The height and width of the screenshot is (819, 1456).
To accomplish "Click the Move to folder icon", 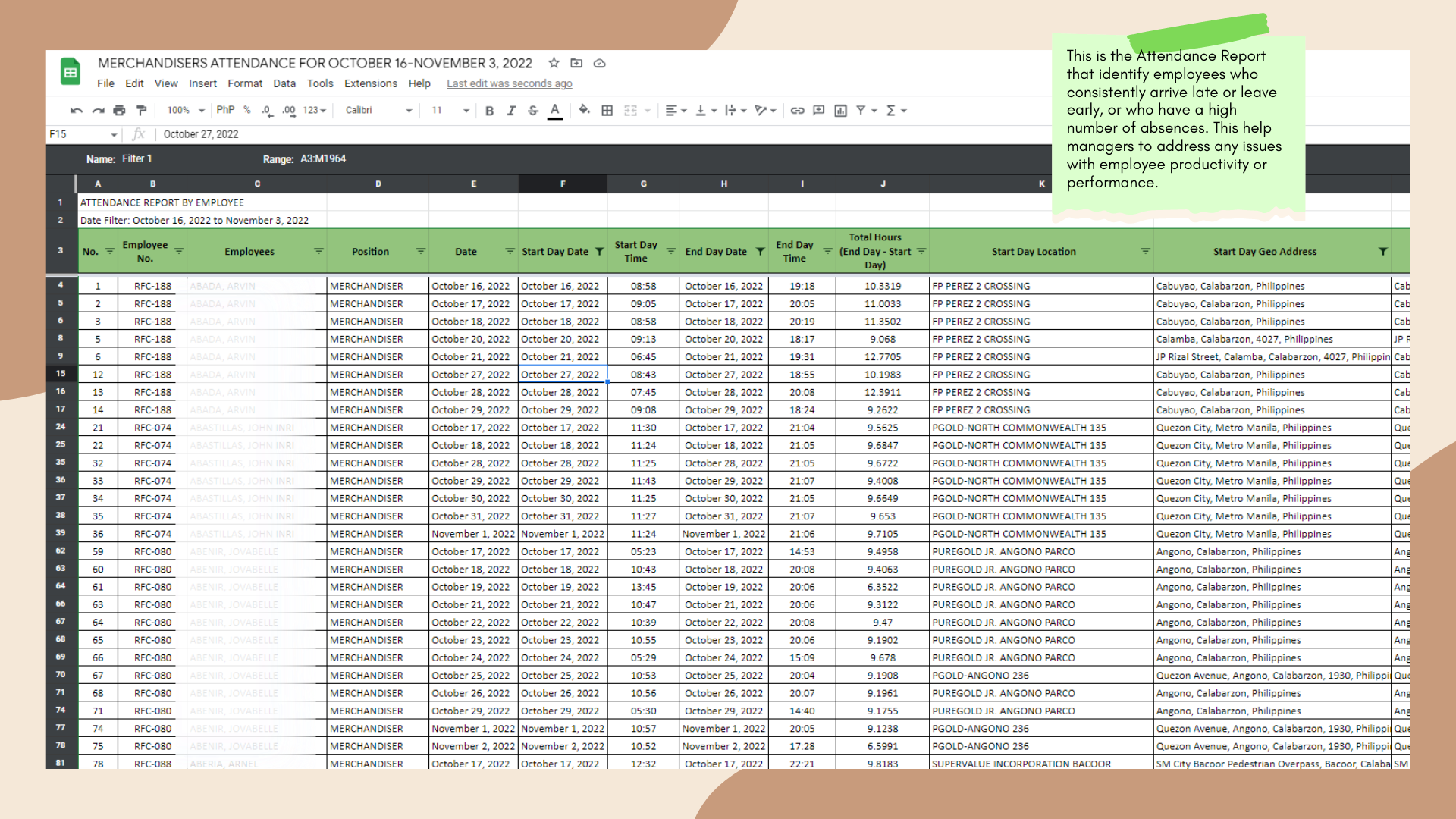I will pyautogui.click(x=576, y=63).
